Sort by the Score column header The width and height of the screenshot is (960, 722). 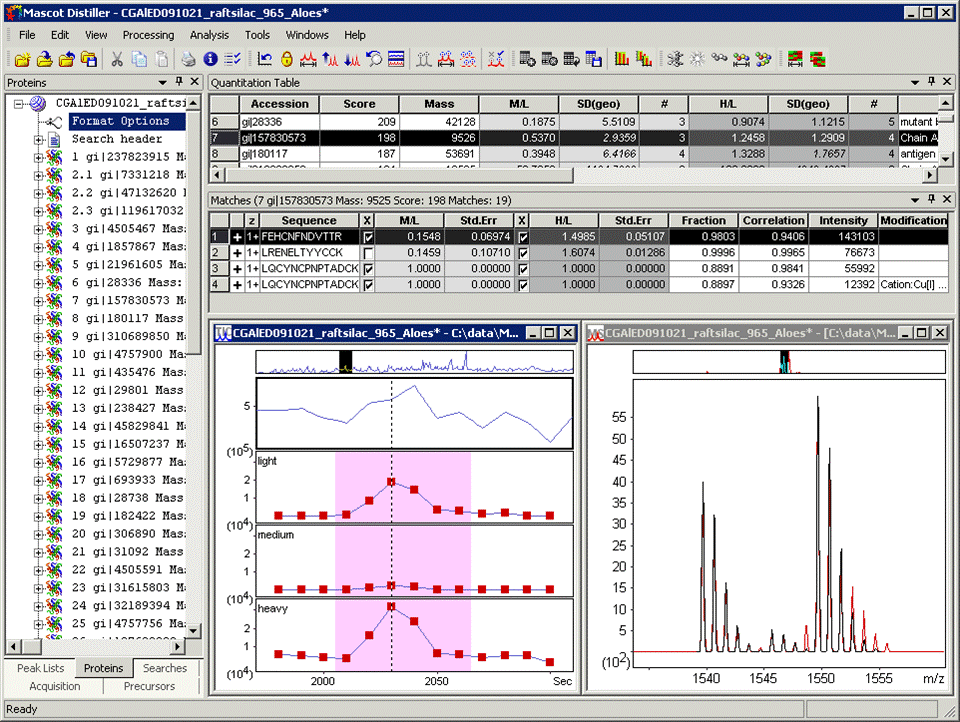pos(359,104)
